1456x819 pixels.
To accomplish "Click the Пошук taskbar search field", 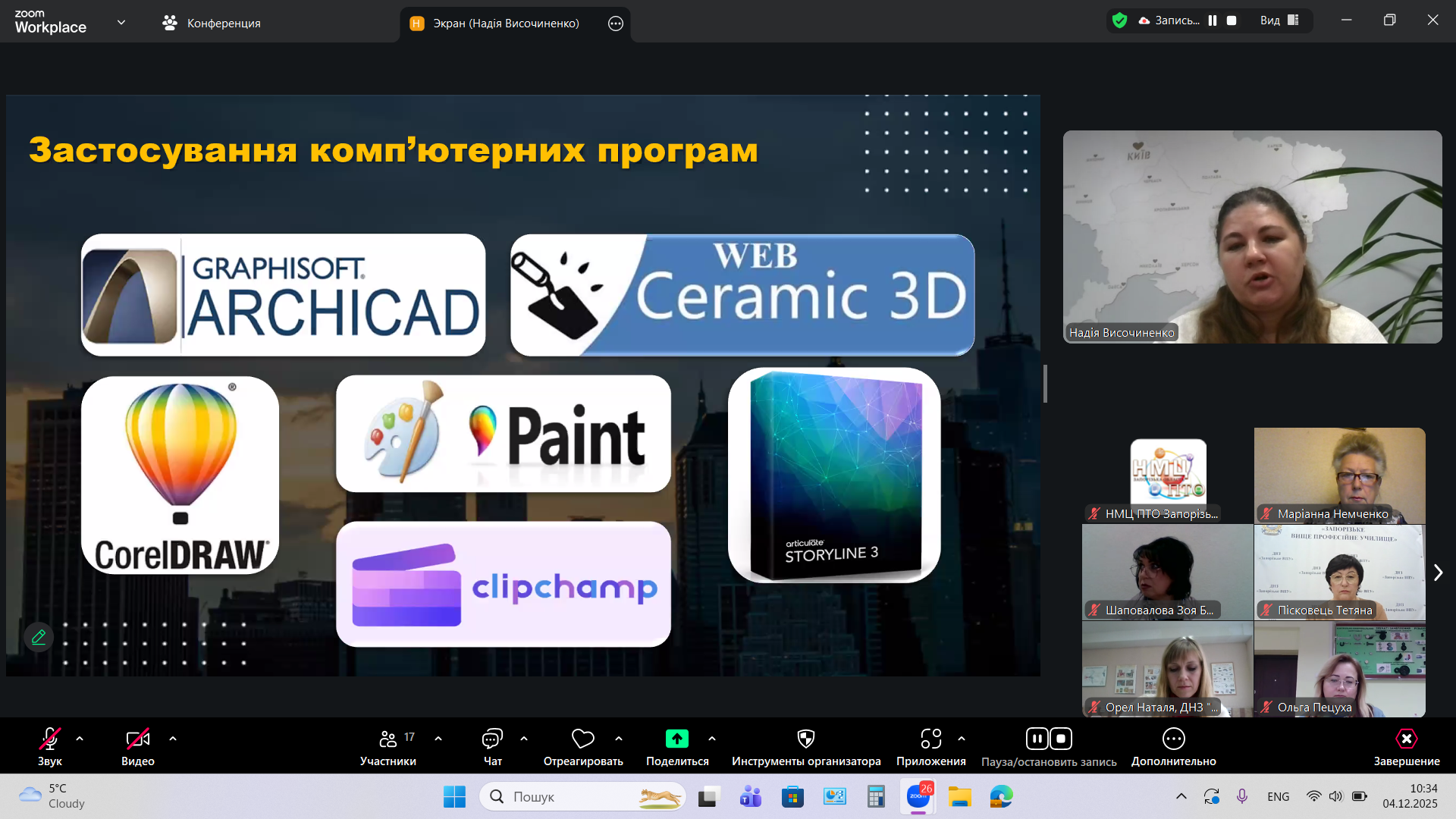I will pos(582,797).
